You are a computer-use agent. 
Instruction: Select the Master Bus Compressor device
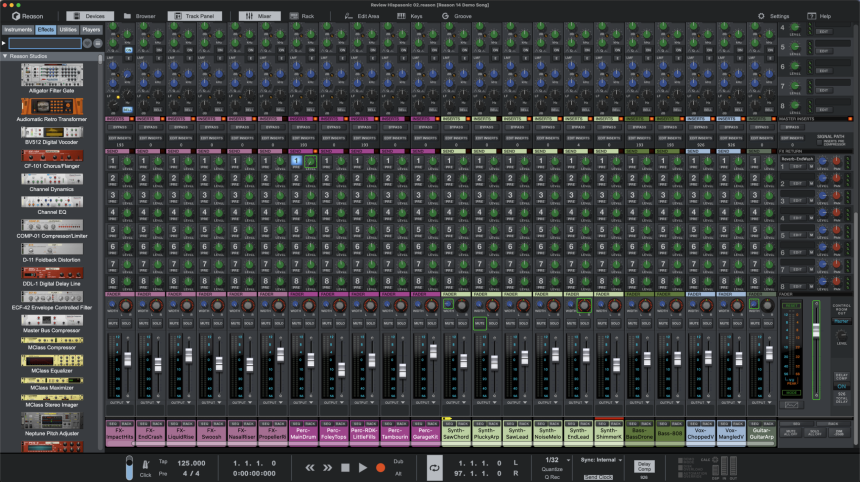tap(52, 324)
